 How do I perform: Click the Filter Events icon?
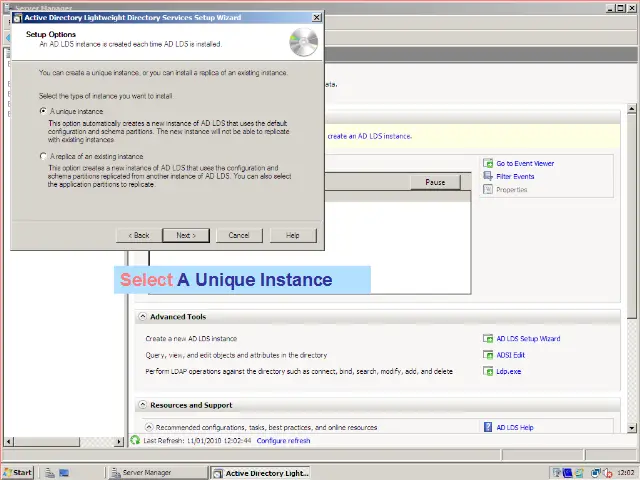488,176
